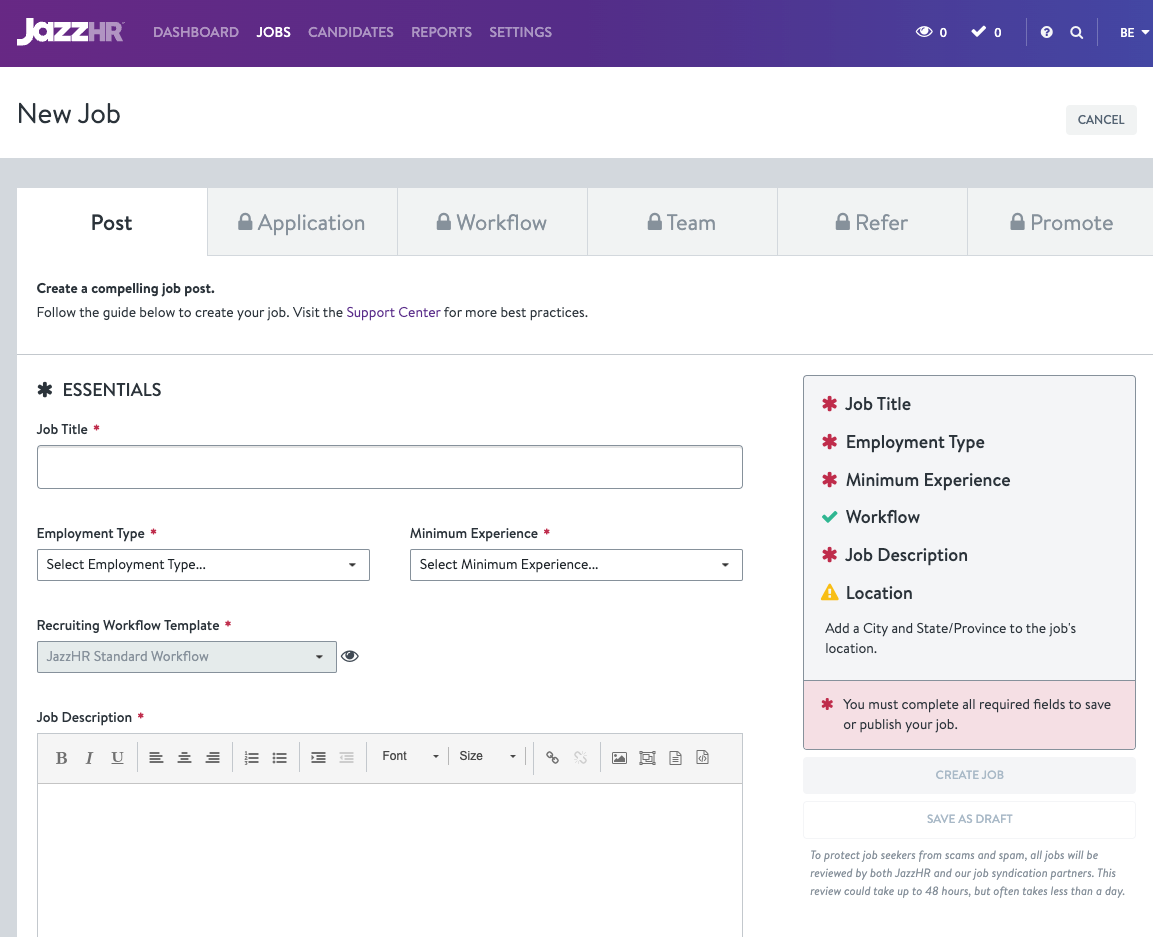Insert a numbered list in the description
Viewport: 1153px width, 937px height.
point(252,758)
